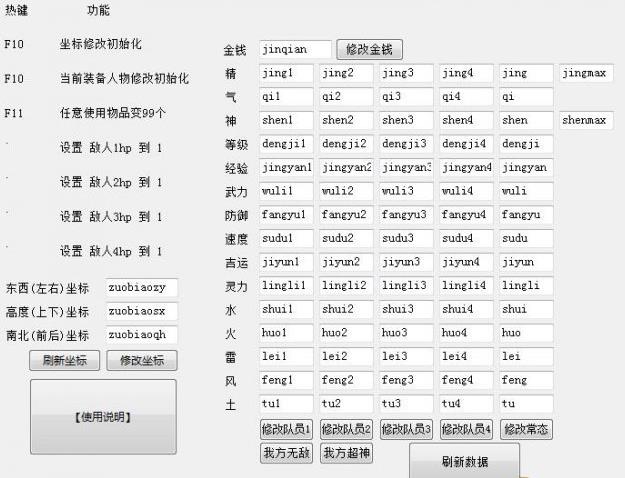Click into the qi2 field
Image resolution: width=625 pixels, height=478 pixels.
[346, 97]
